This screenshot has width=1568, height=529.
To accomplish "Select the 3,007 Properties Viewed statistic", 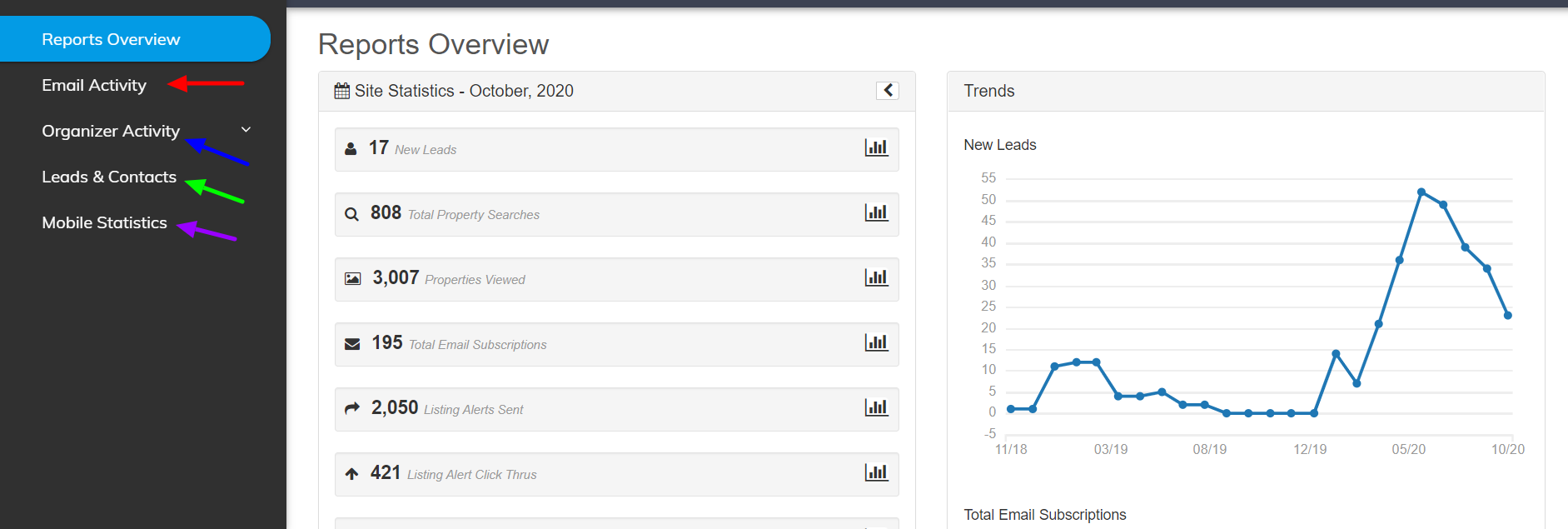I will [x=617, y=279].
